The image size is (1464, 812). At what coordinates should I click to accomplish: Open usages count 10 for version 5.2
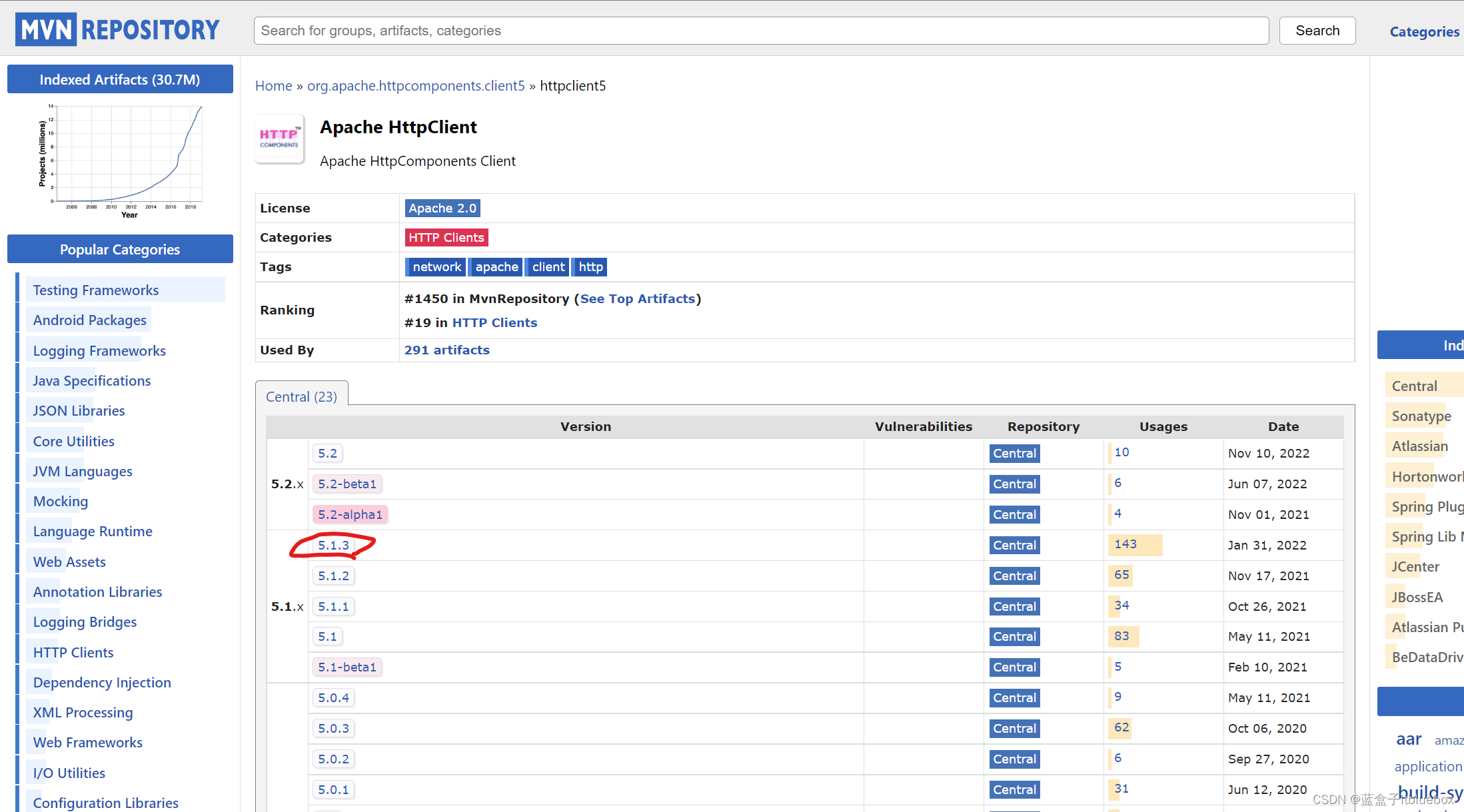tap(1121, 452)
